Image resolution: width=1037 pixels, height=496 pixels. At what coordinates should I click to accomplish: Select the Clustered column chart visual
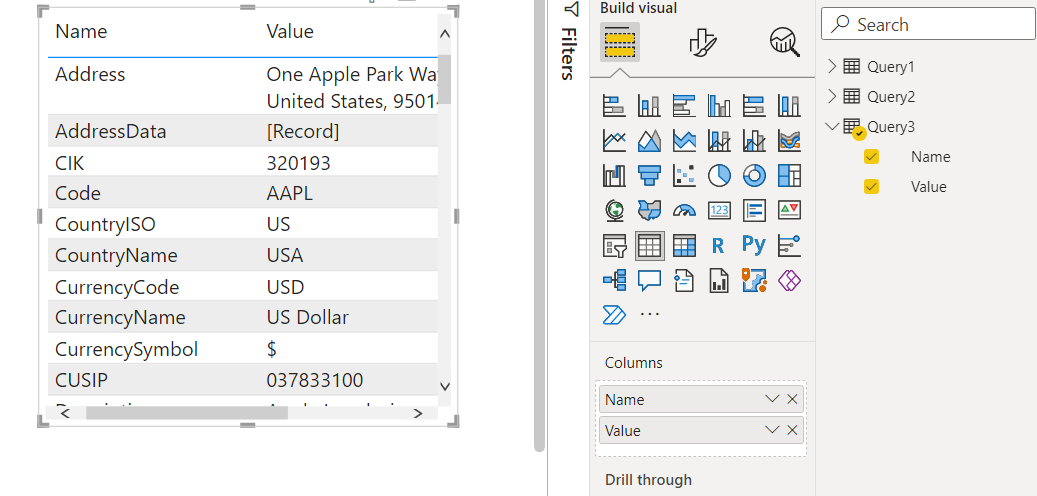click(719, 104)
